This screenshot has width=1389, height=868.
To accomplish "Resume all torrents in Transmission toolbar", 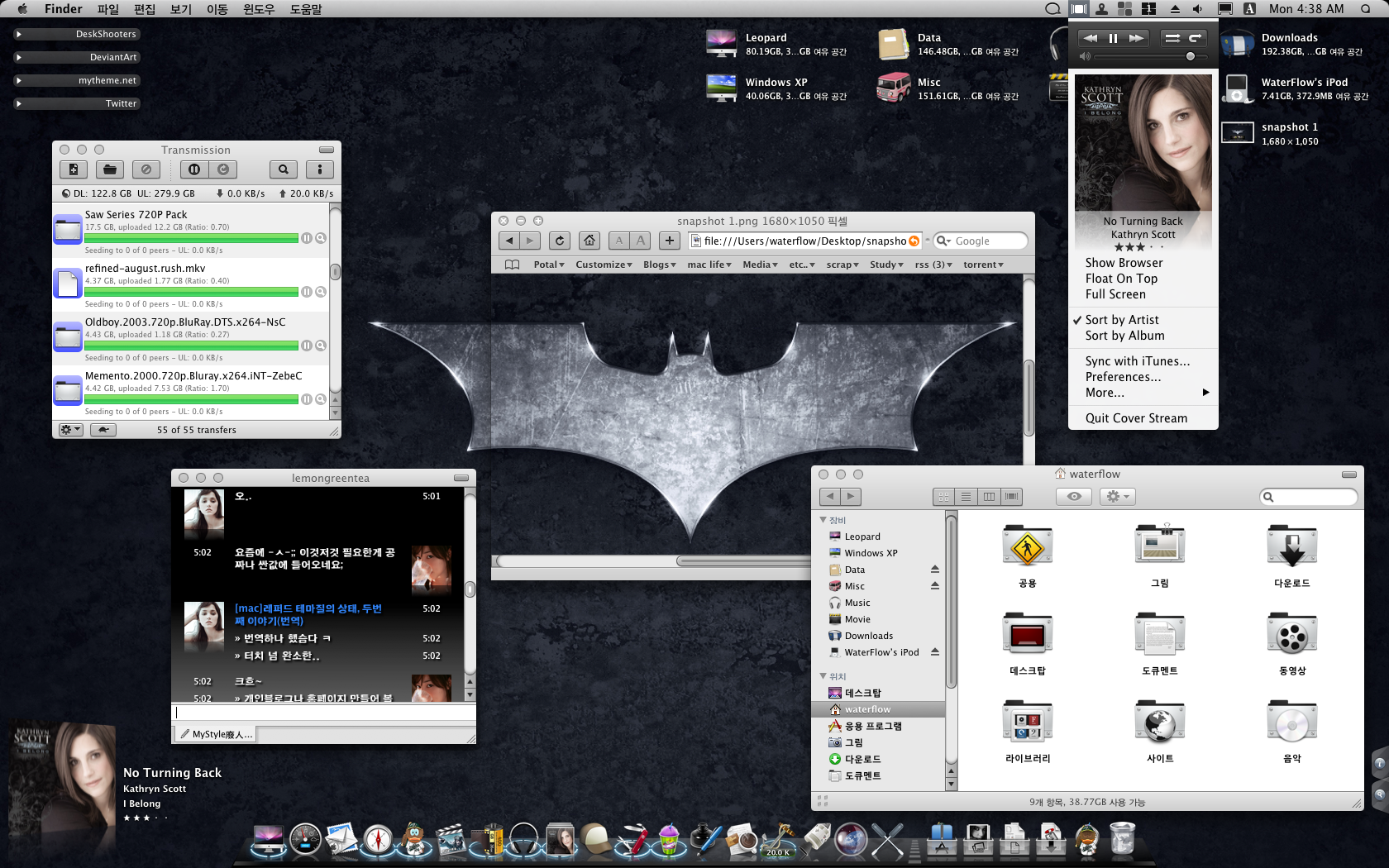I will [x=223, y=169].
